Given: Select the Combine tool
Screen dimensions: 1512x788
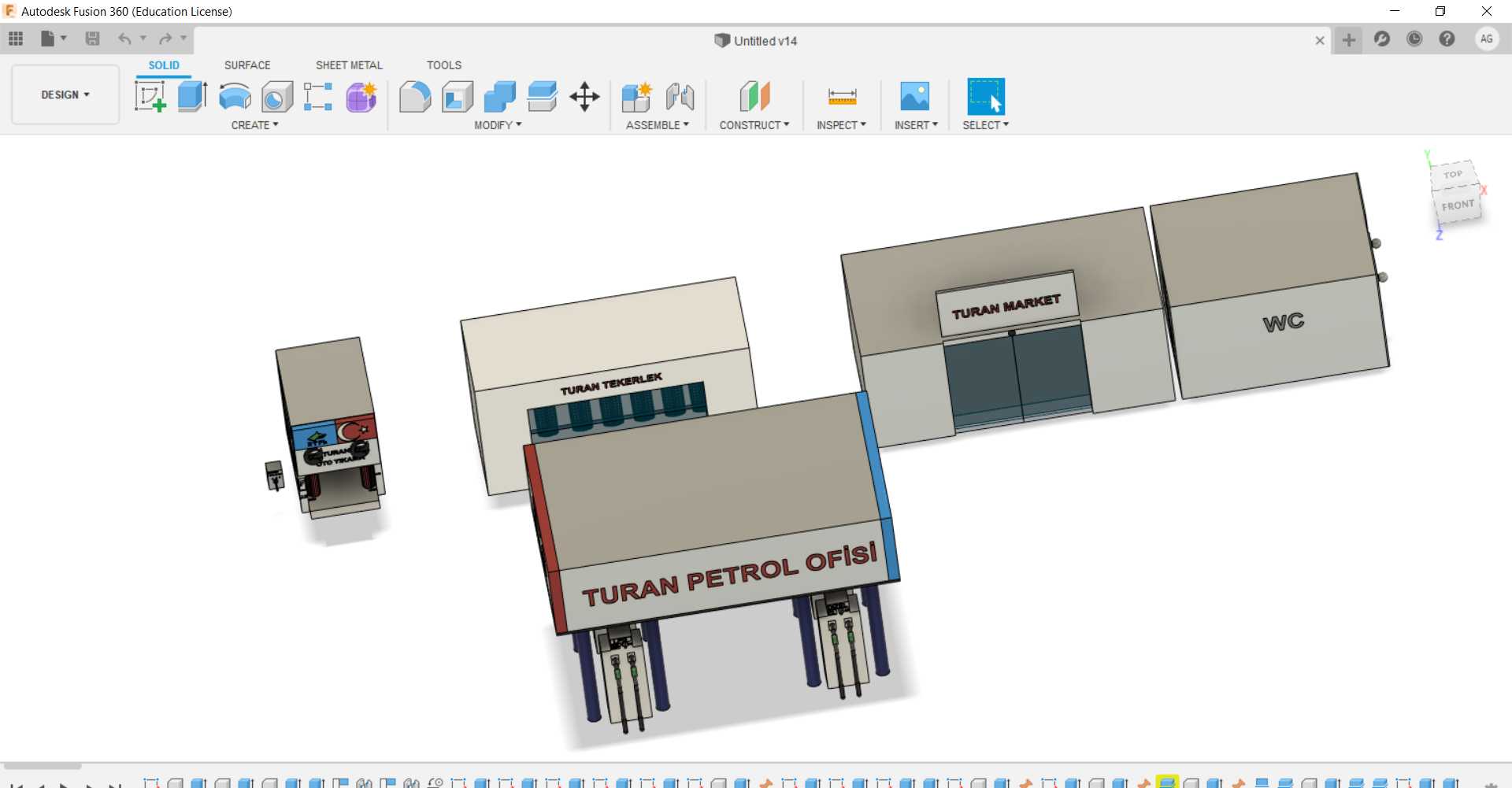Looking at the screenshot, I should [x=500, y=97].
